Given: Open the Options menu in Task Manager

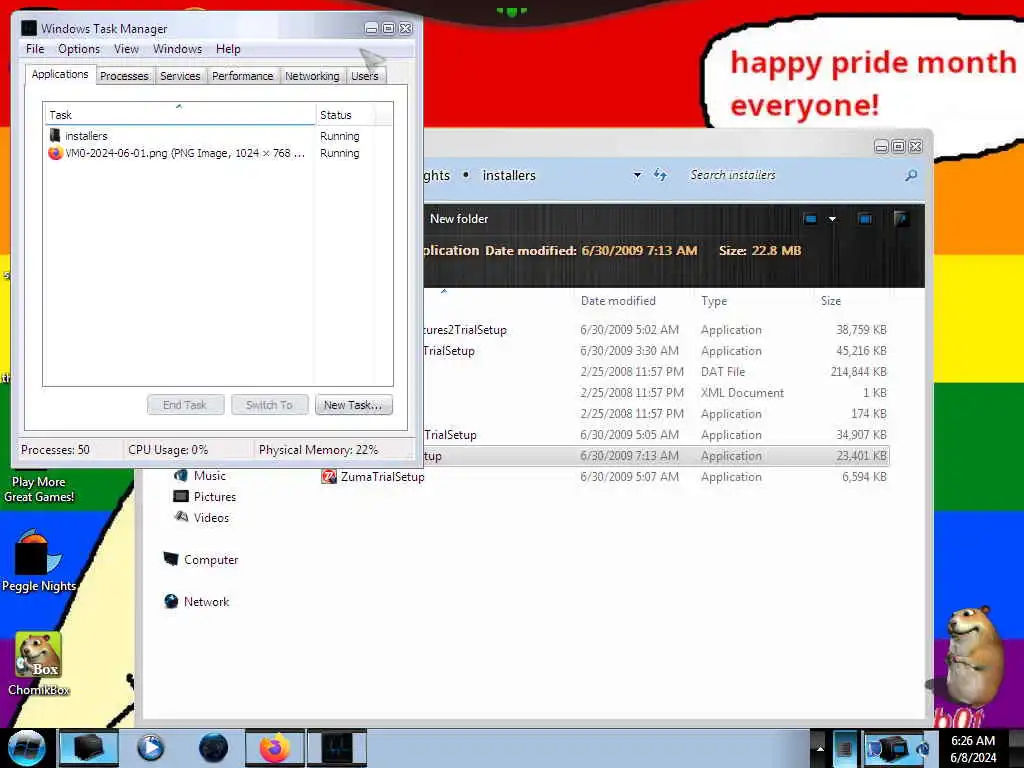Looking at the screenshot, I should [79, 49].
